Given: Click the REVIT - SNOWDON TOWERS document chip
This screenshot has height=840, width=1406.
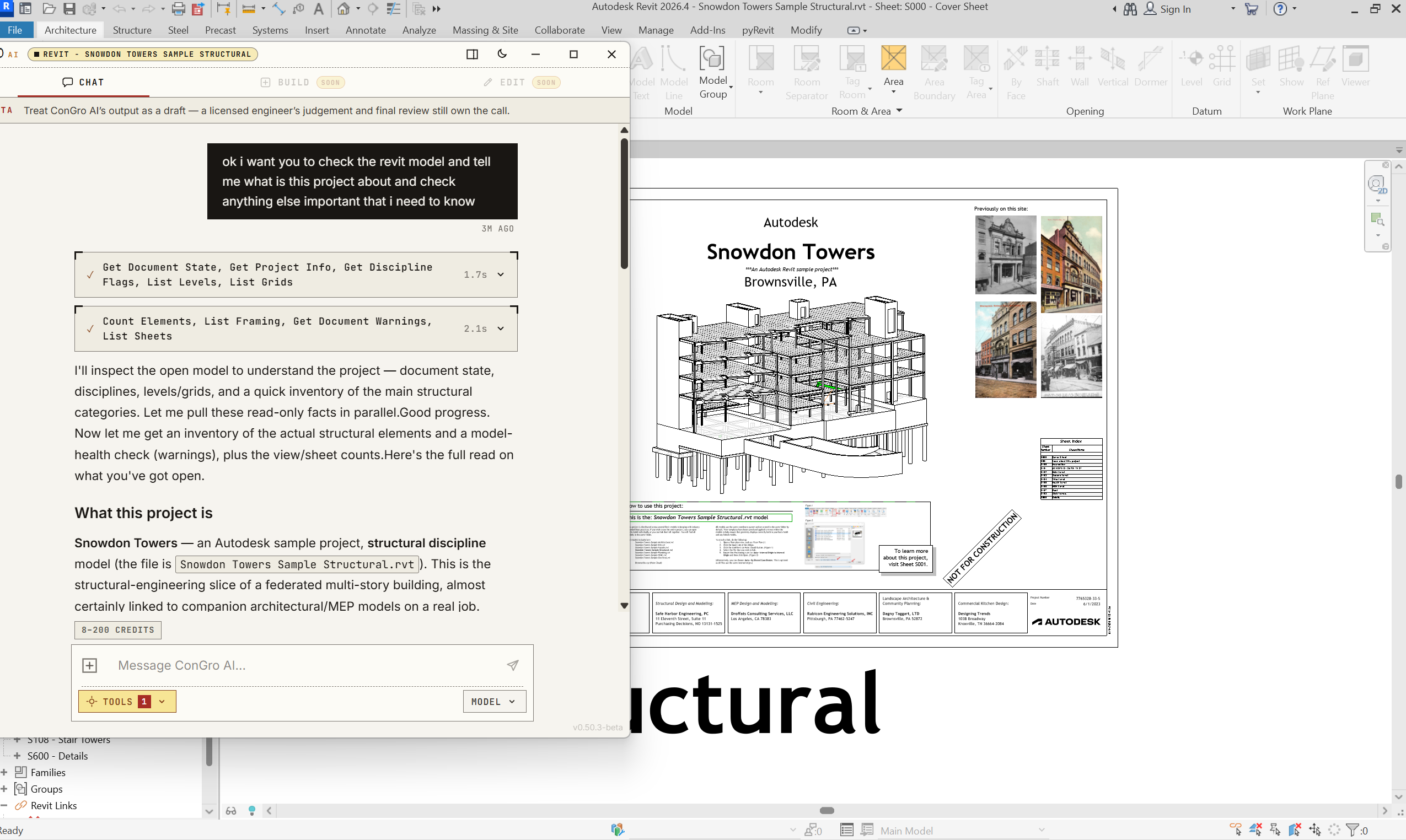Looking at the screenshot, I should coord(143,55).
